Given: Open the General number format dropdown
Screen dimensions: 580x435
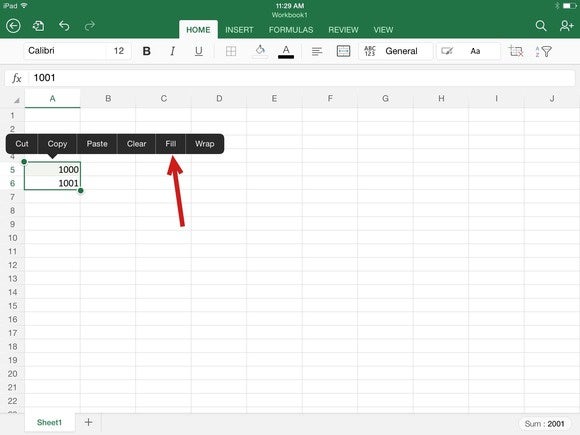Looking at the screenshot, I should click(396, 51).
